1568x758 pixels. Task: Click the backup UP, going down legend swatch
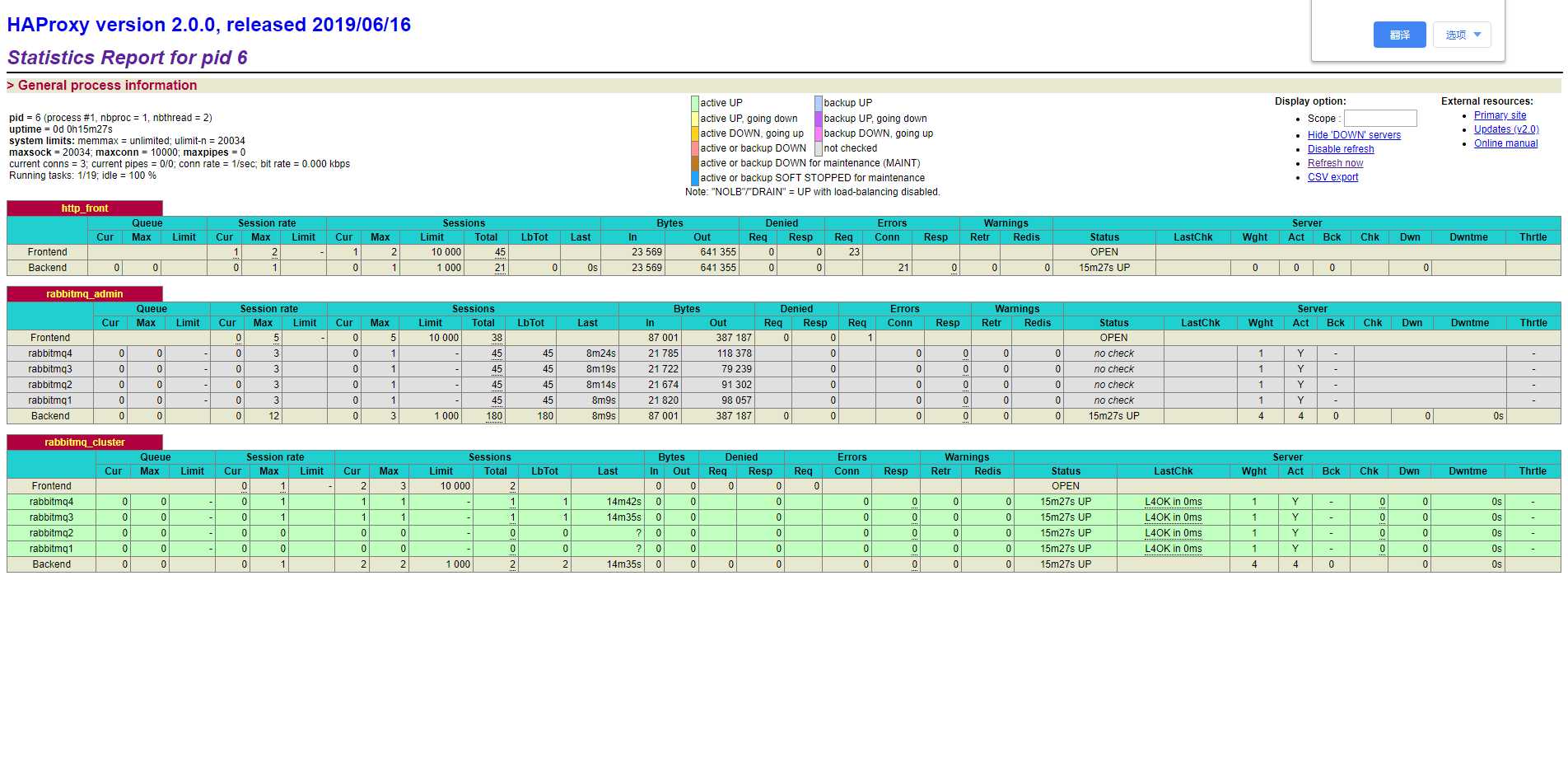click(x=819, y=118)
